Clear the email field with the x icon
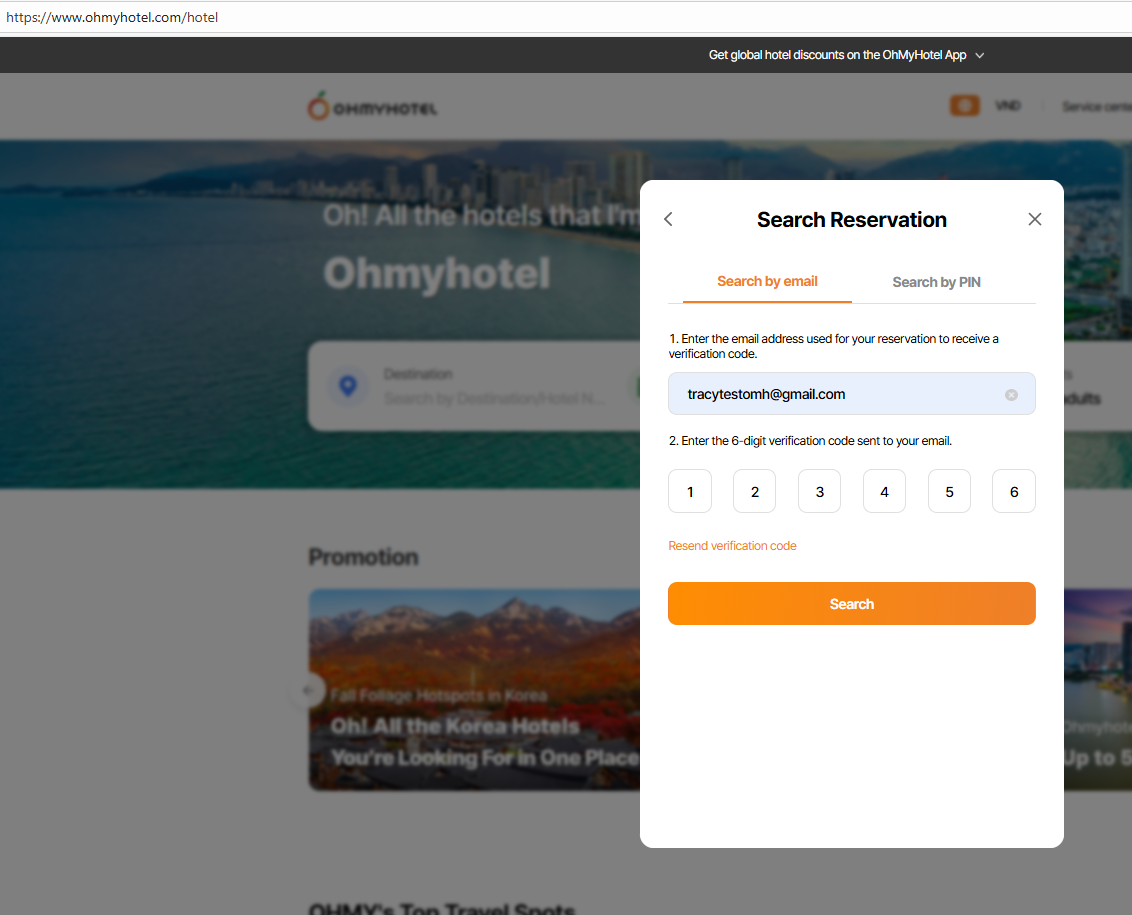Screen dimensions: 1132x915 coord(1011,394)
